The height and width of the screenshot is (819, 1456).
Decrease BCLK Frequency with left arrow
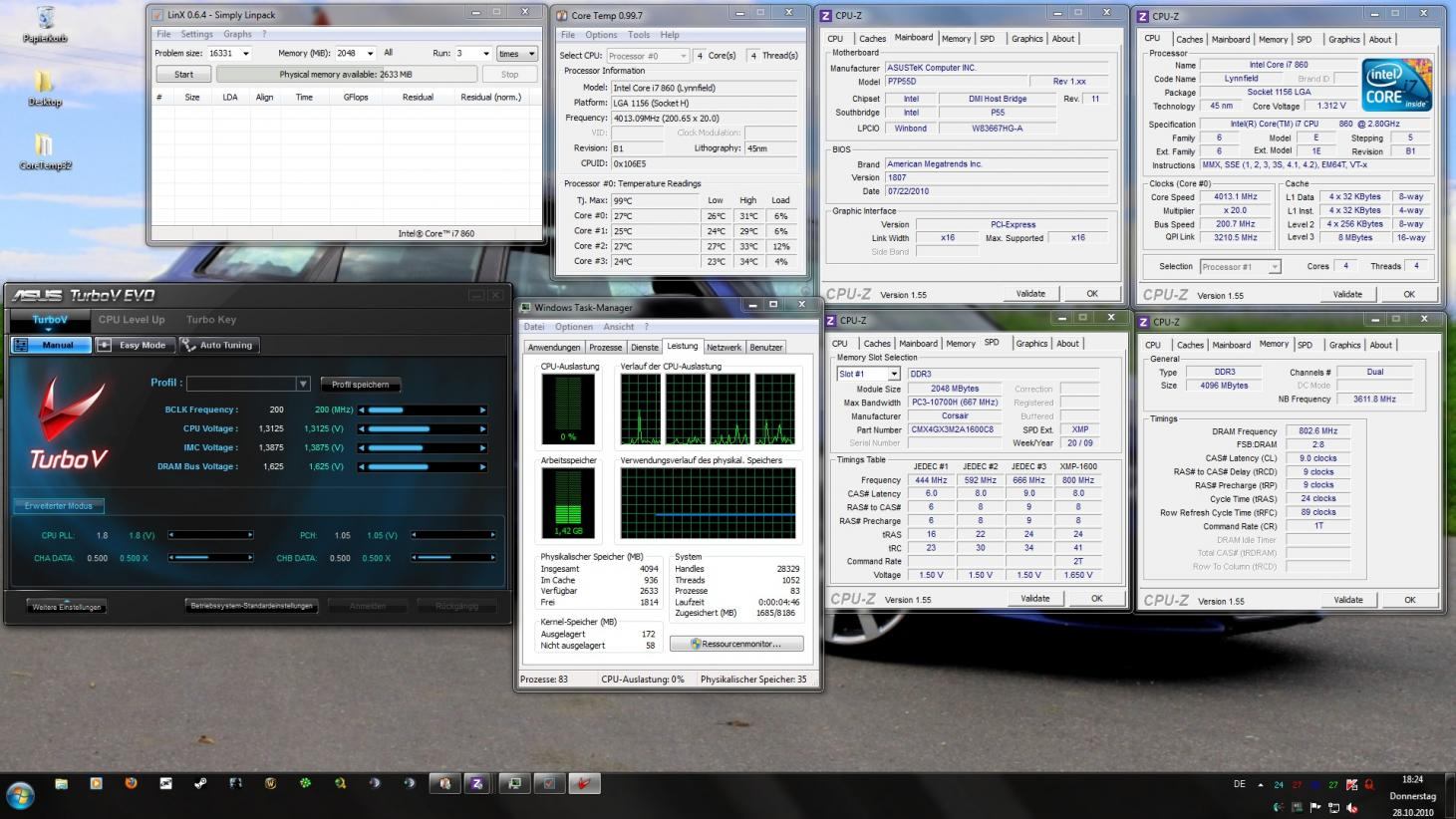pyautogui.click(x=361, y=409)
